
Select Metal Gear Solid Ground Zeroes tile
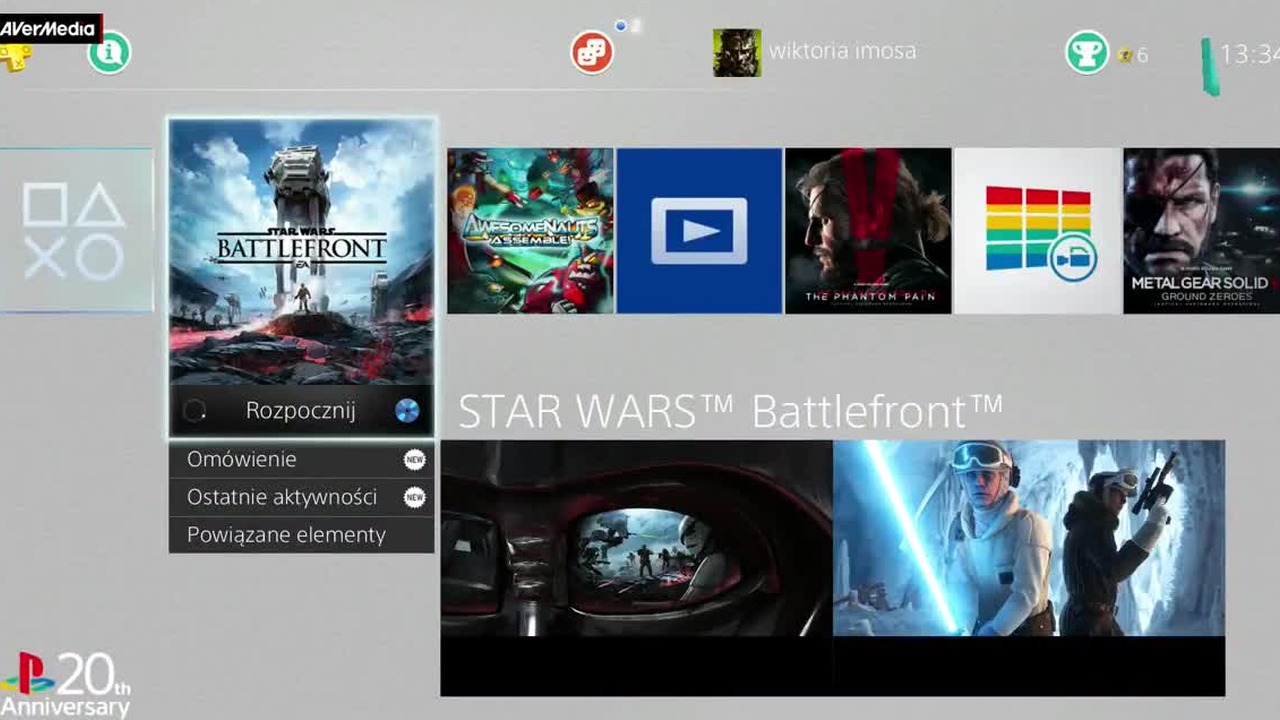[x=1201, y=231]
